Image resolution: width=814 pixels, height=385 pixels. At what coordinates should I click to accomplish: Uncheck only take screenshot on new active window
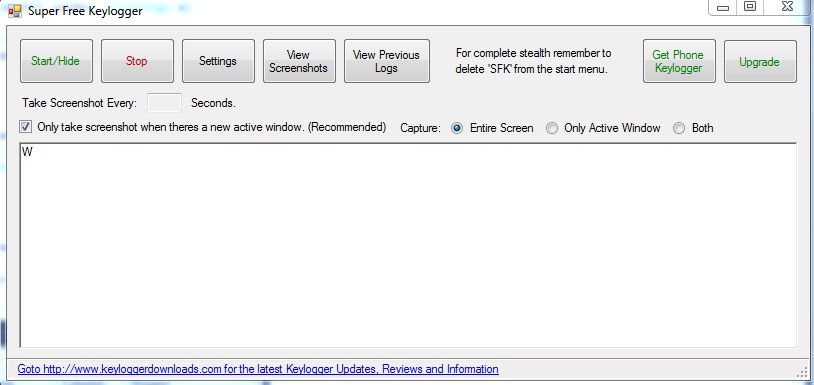(x=25, y=127)
